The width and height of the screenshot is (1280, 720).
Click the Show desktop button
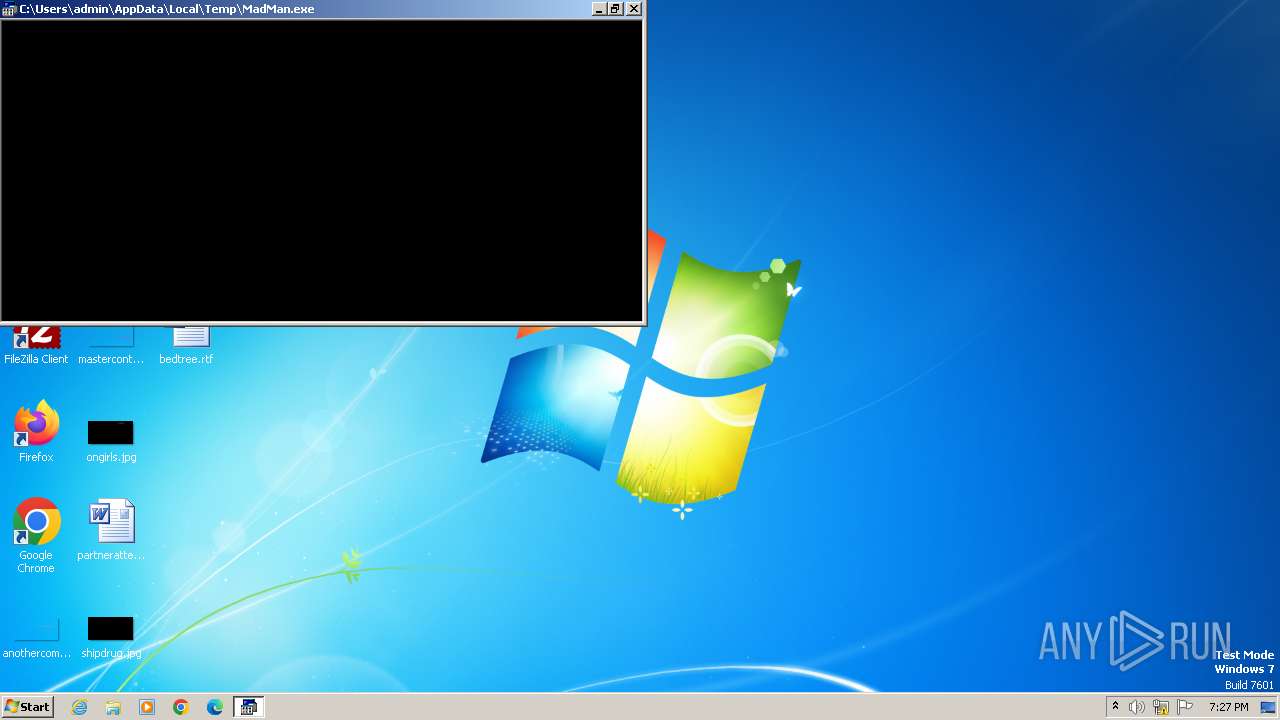click(x=1268, y=707)
